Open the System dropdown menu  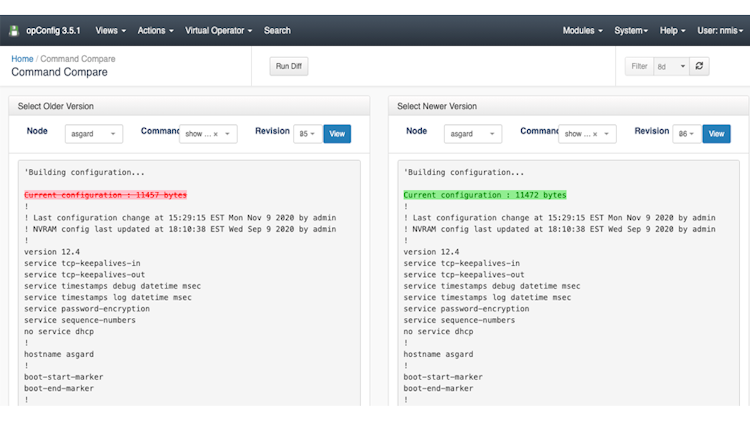[632, 31]
